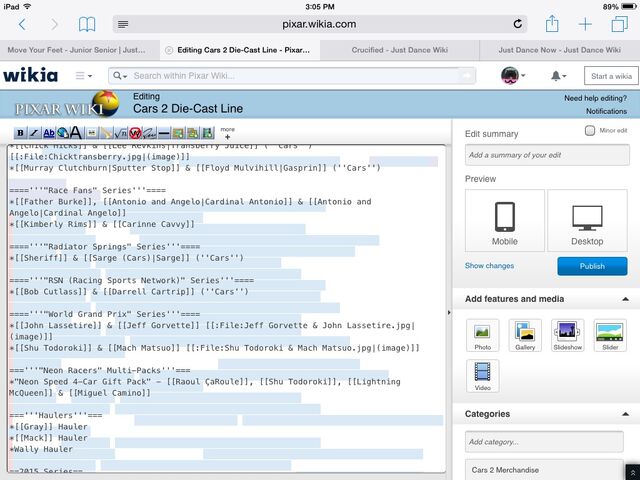The width and height of the screenshot is (640, 480).
Task: Add a Slider to the article
Action: 610,336
